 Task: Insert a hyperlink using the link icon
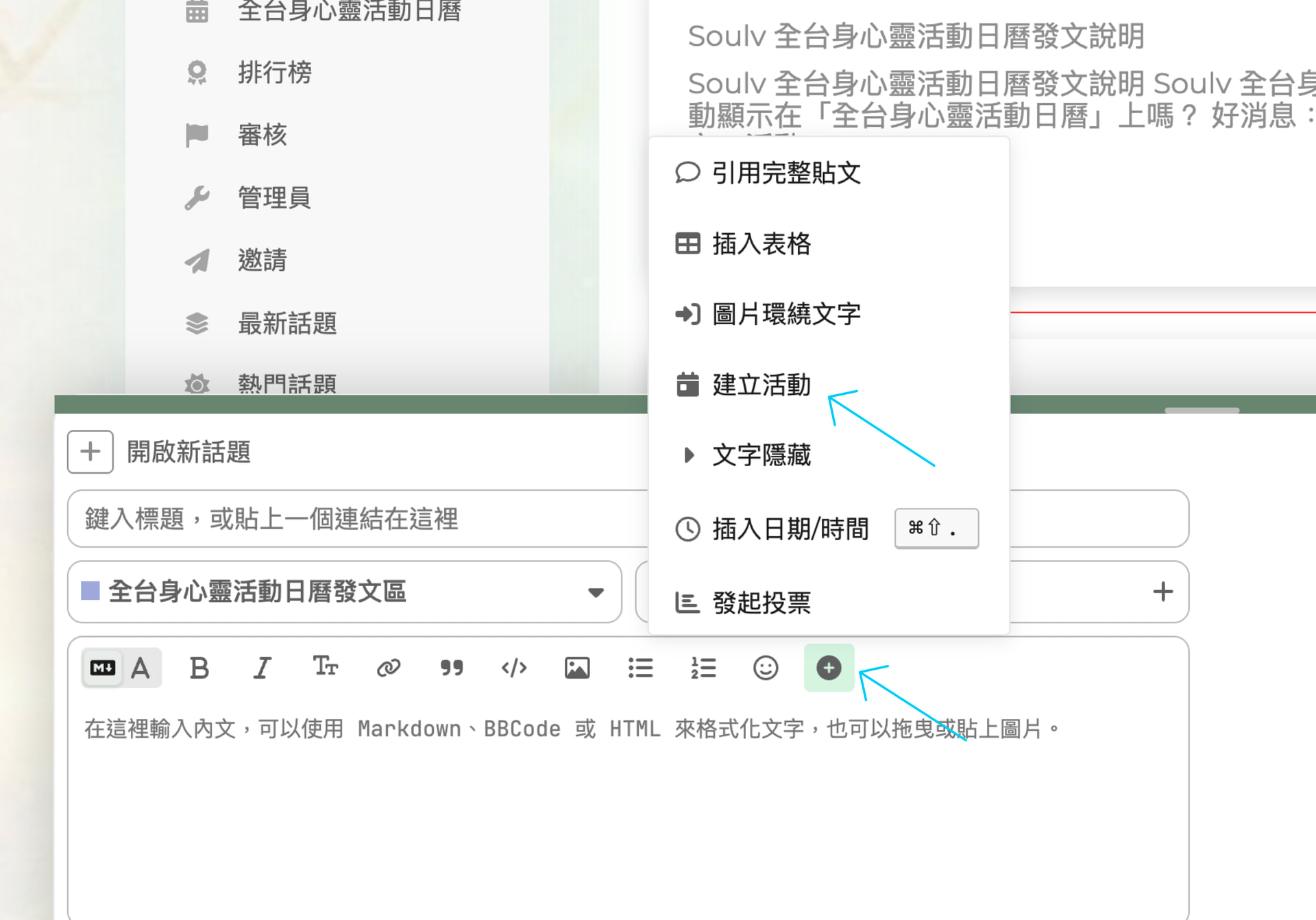(389, 668)
